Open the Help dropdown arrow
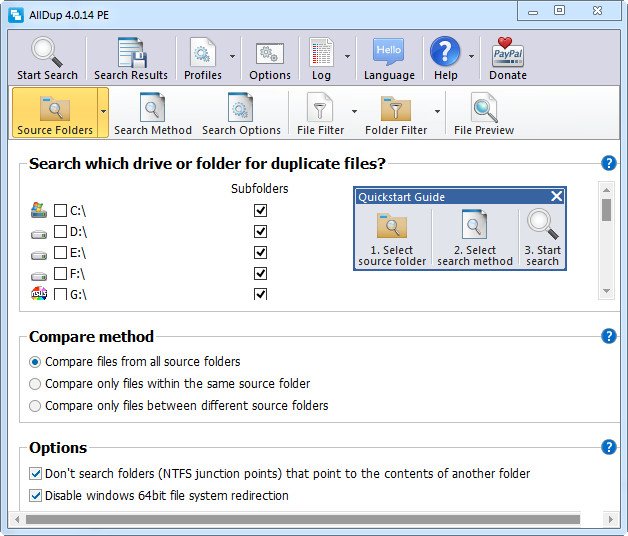This screenshot has width=628, height=536. pos(470,57)
